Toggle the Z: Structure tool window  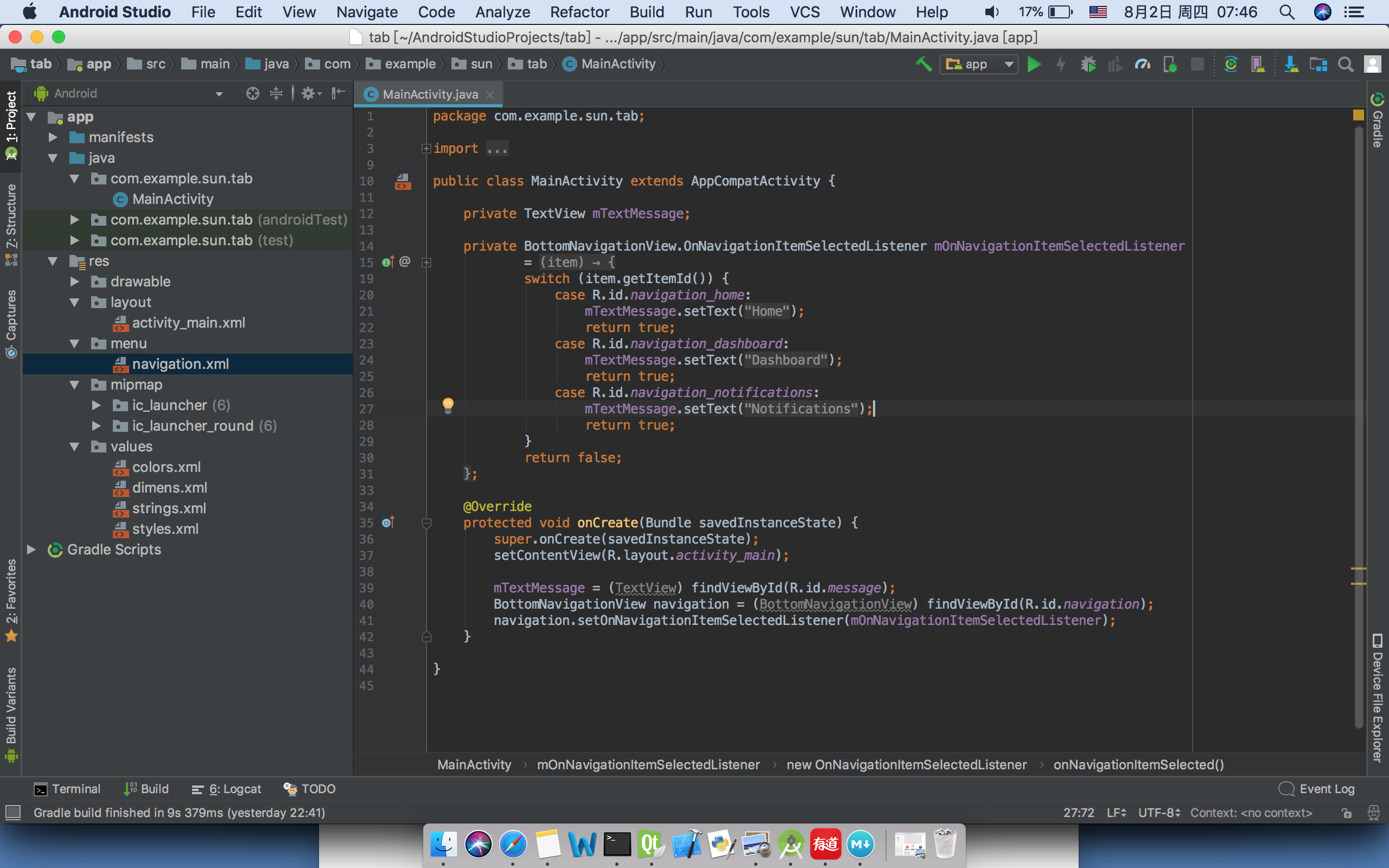11,225
